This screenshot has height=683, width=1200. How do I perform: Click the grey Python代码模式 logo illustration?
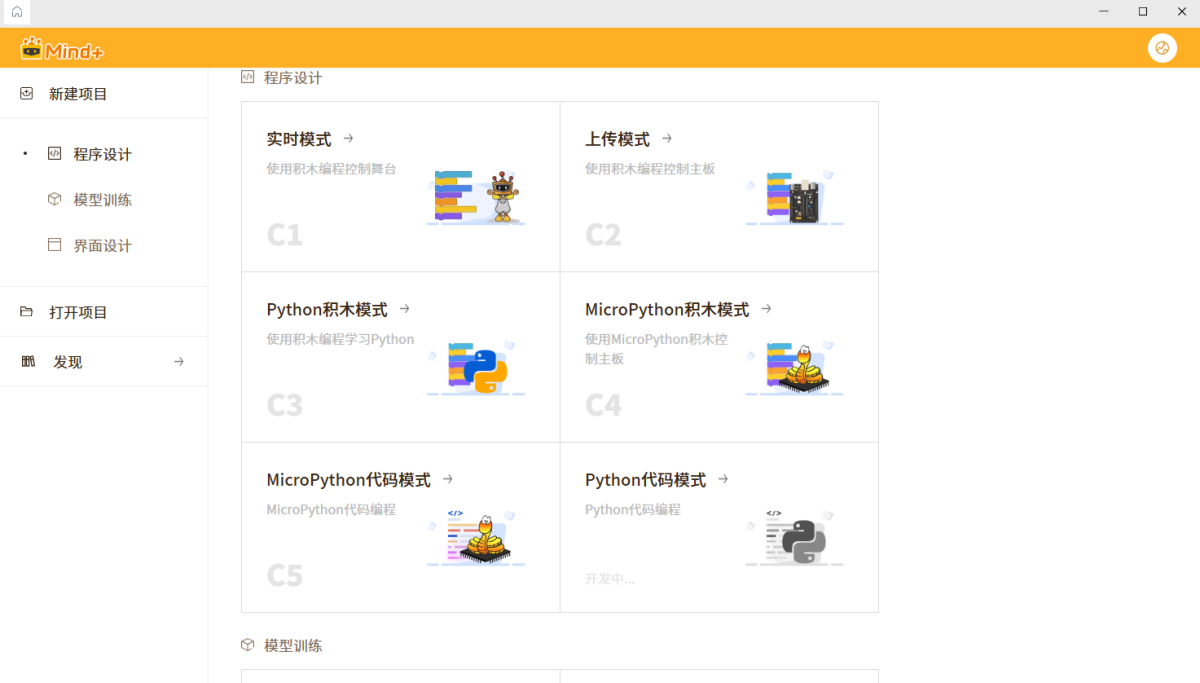pyautogui.click(x=794, y=538)
